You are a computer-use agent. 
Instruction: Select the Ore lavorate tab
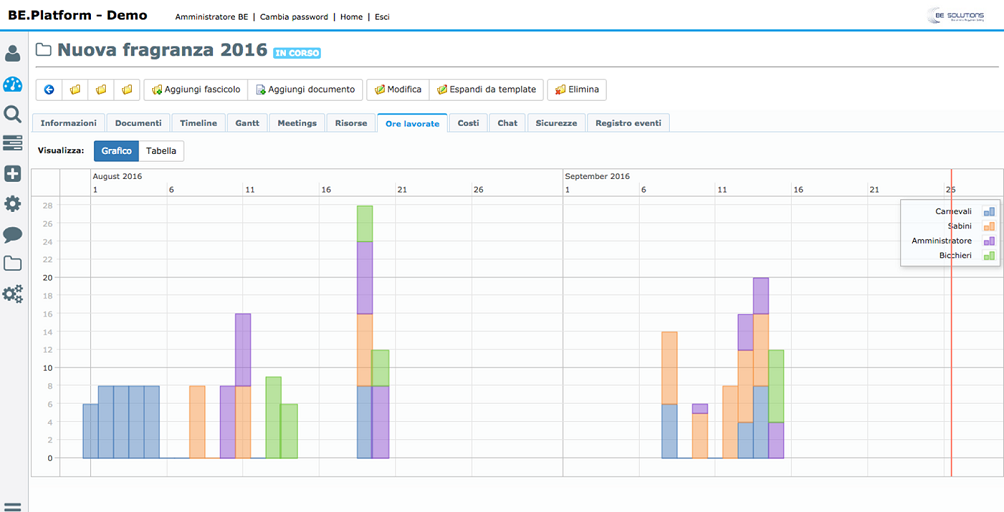[412, 124]
